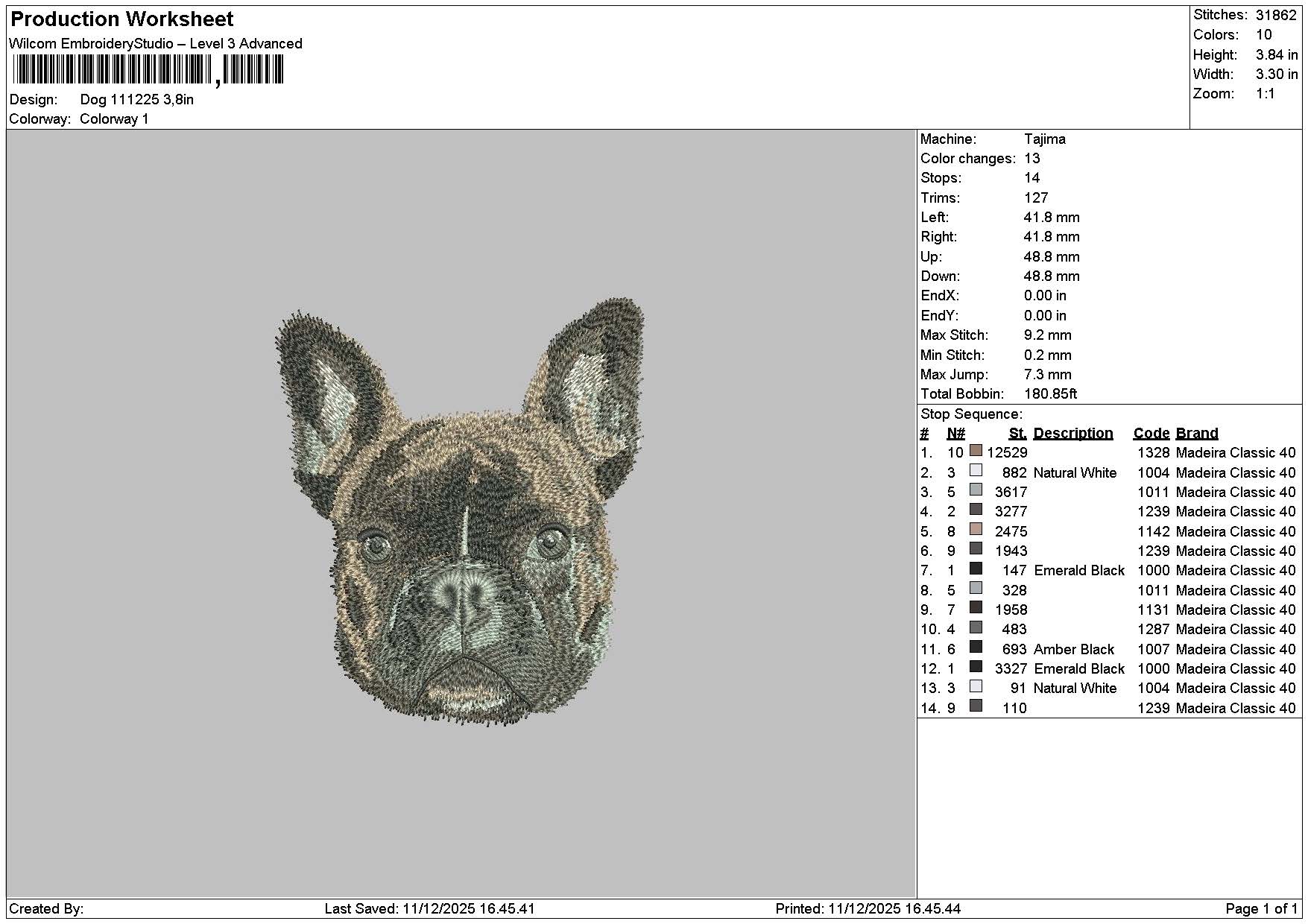Click the Max Stitch value '9.2 mm'
1308x924 pixels.
(x=1047, y=335)
